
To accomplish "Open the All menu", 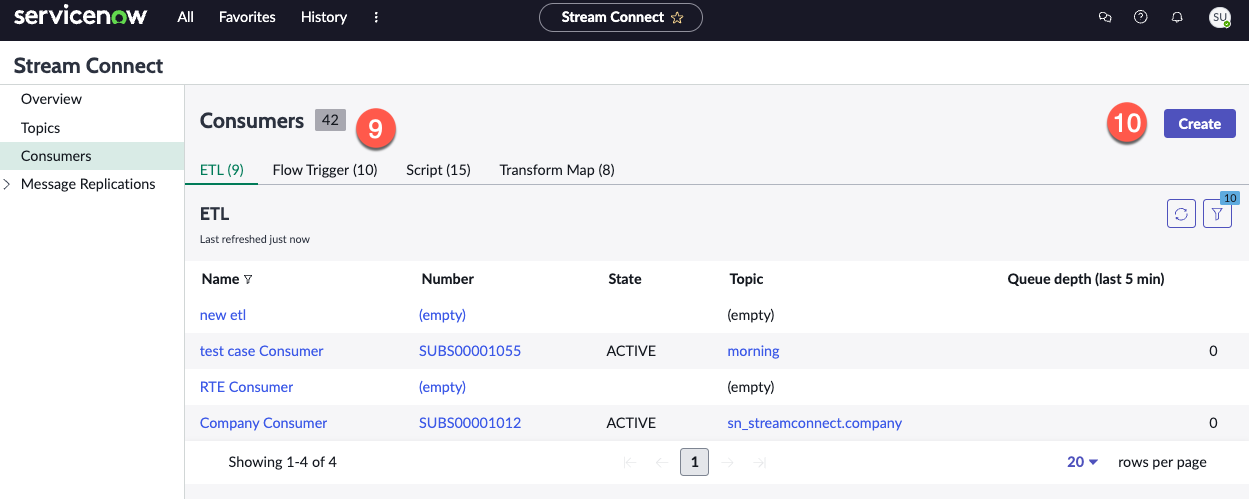I will point(185,17).
